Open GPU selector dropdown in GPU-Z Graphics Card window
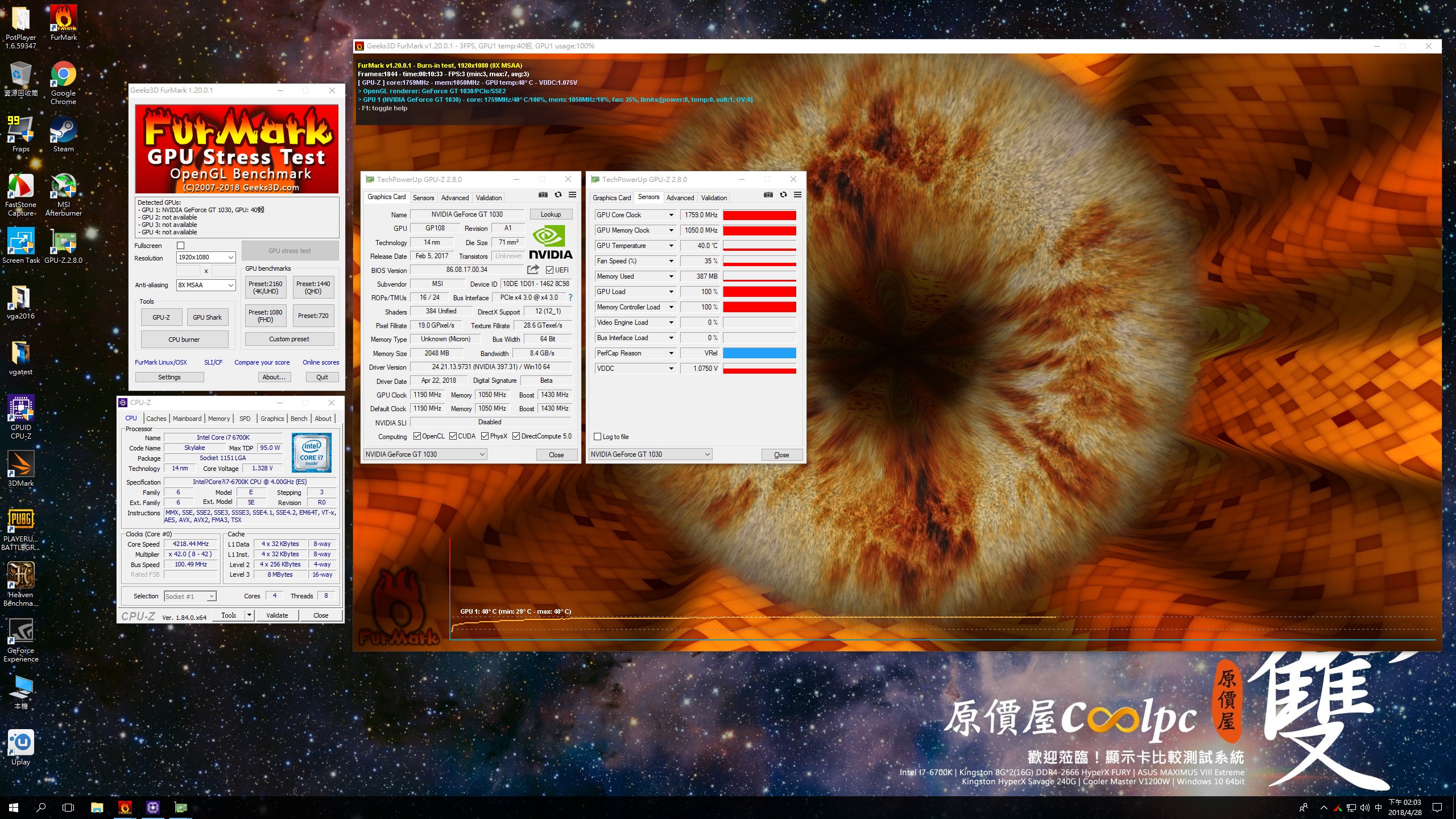 click(425, 454)
